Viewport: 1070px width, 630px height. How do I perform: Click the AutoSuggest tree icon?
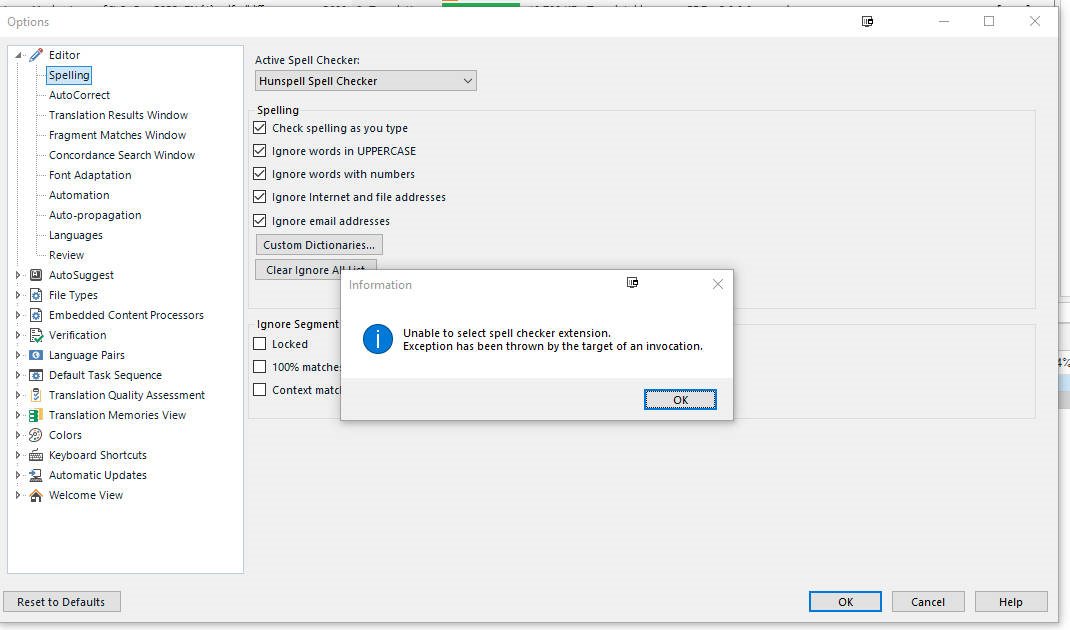point(36,275)
